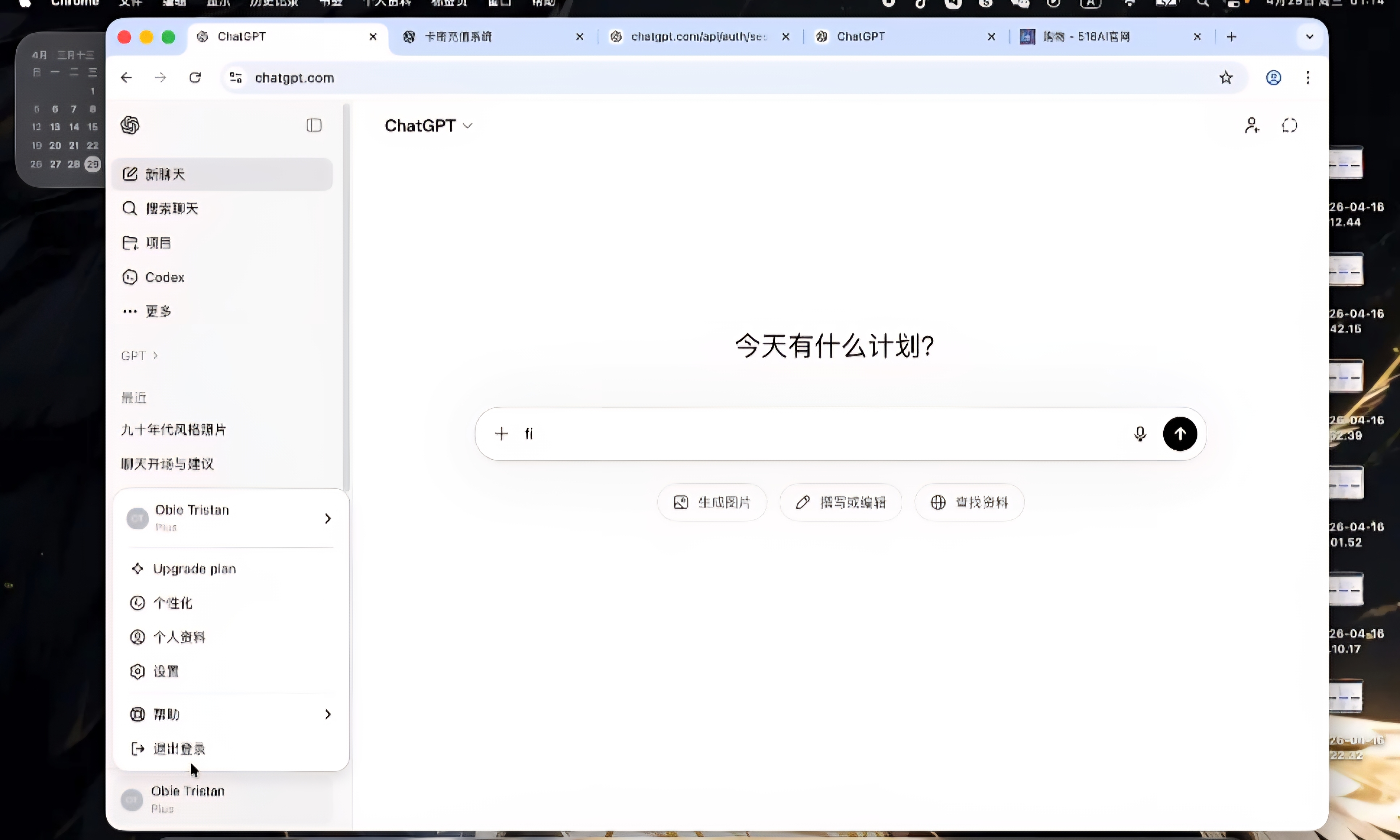Image resolution: width=1400 pixels, height=840 pixels.
Task: Open the Chrome profile avatar icon
Action: pyautogui.click(x=1273, y=78)
